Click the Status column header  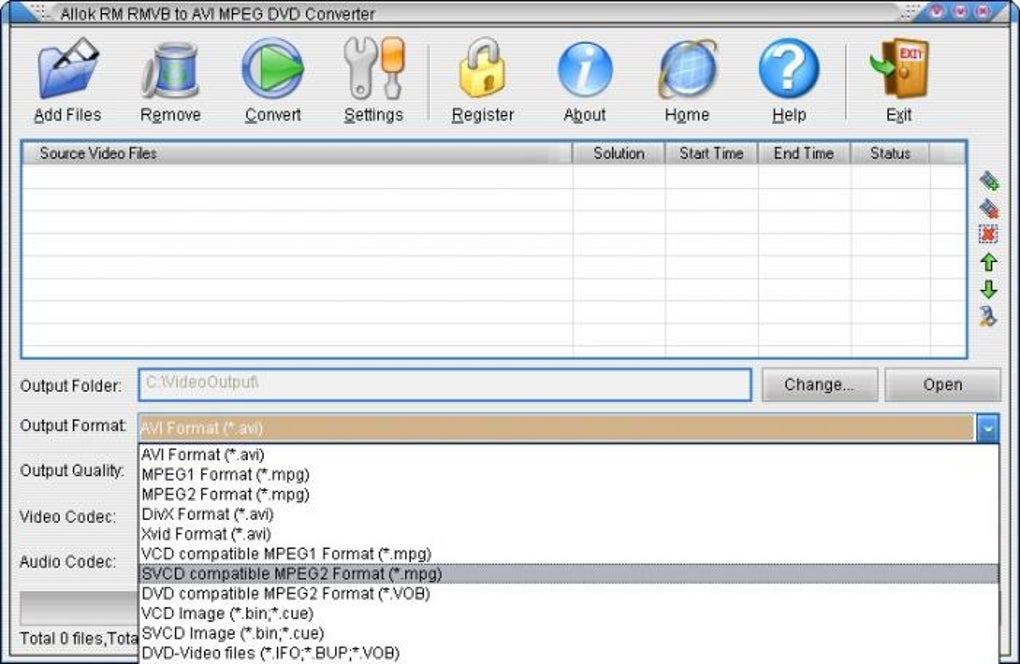(890, 153)
